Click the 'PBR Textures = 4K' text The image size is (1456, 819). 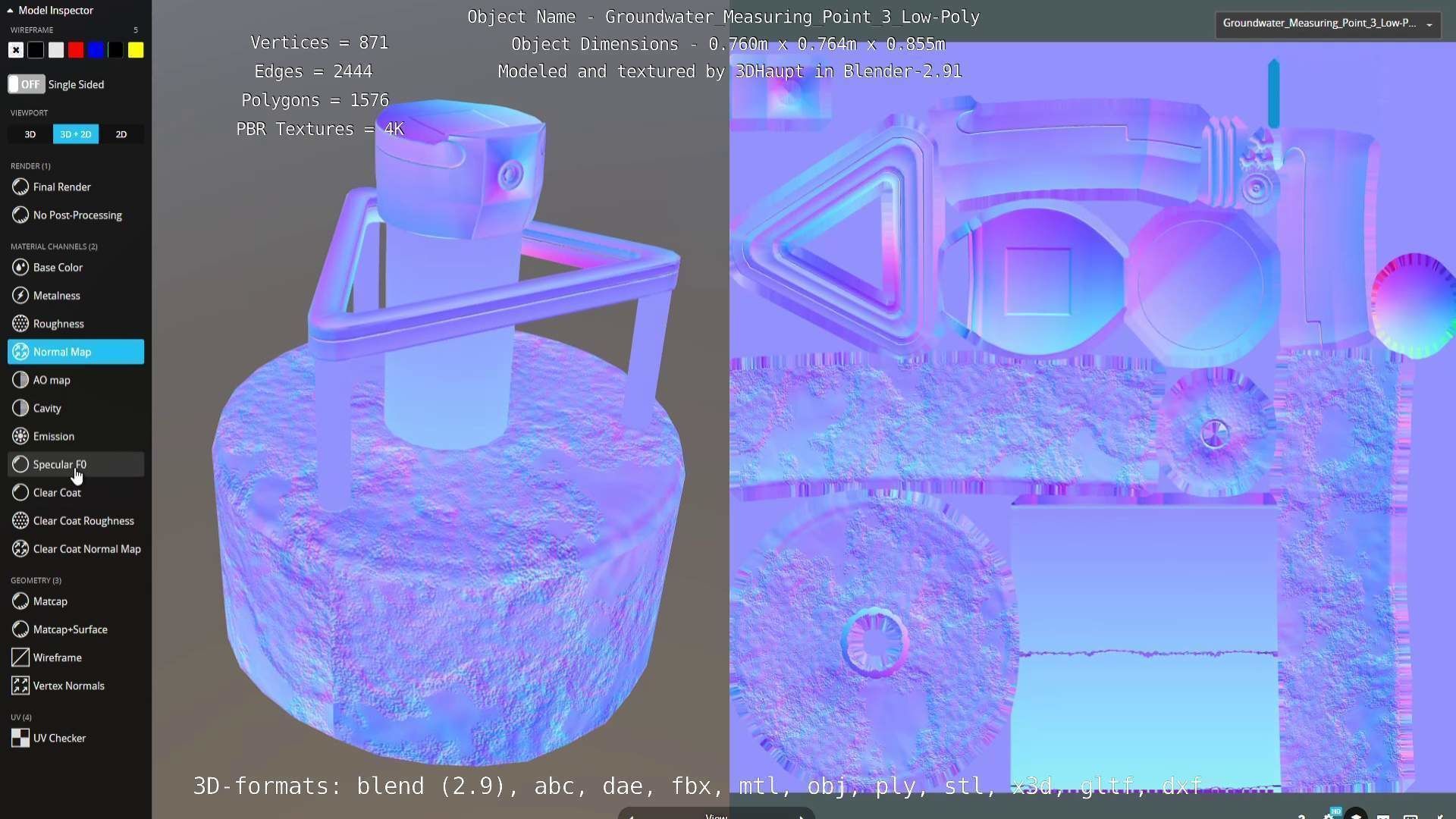pos(320,130)
